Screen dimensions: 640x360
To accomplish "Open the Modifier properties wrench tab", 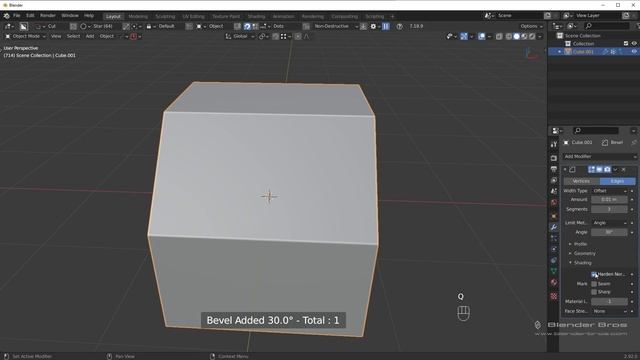I will coord(554,227).
